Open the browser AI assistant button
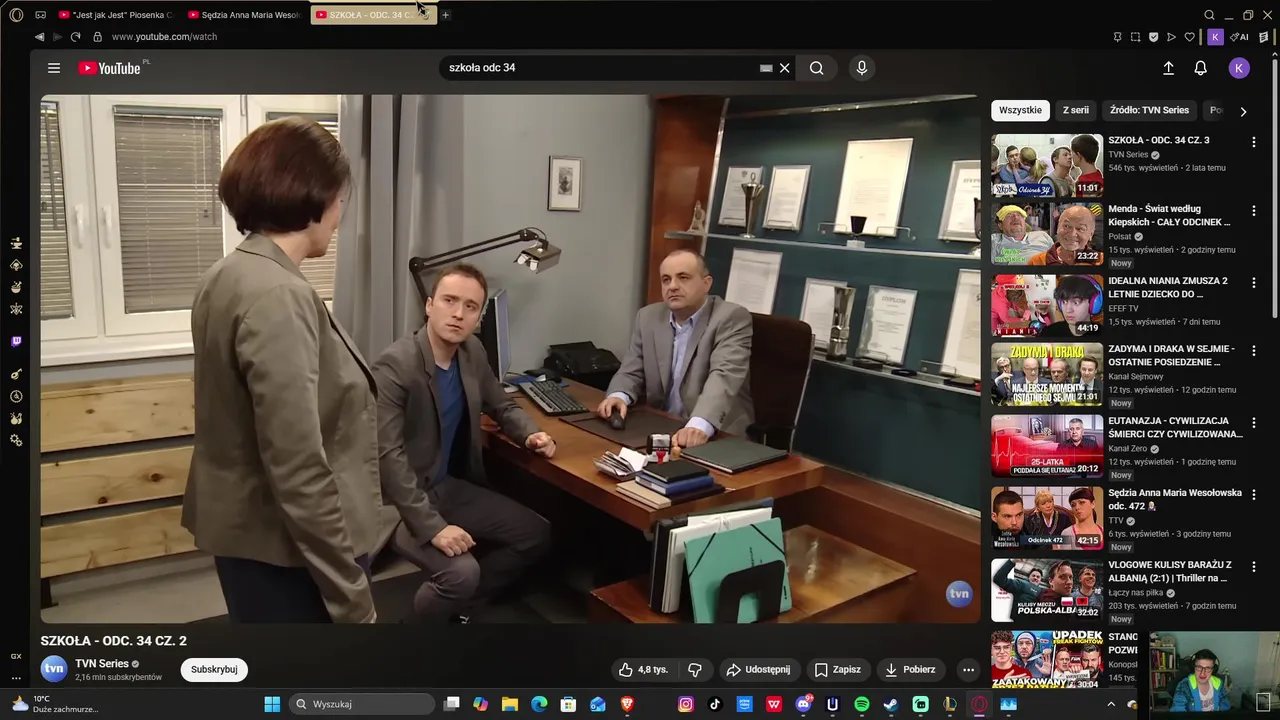The height and width of the screenshot is (720, 1280). pyautogui.click(x=1240, y=37)
